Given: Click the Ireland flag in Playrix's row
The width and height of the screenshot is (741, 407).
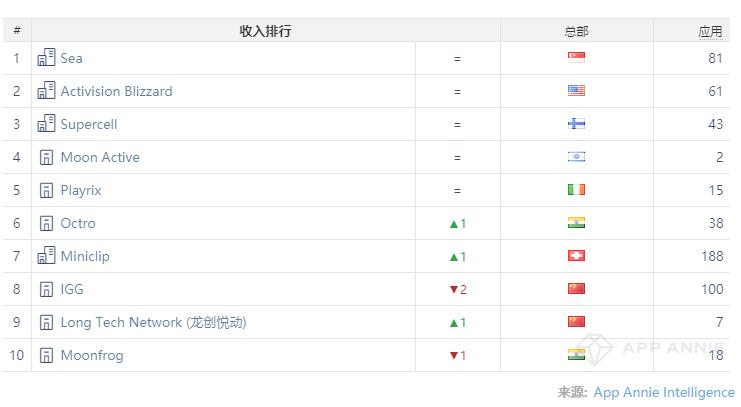Looking at the screenshot, I should (576, 189).
